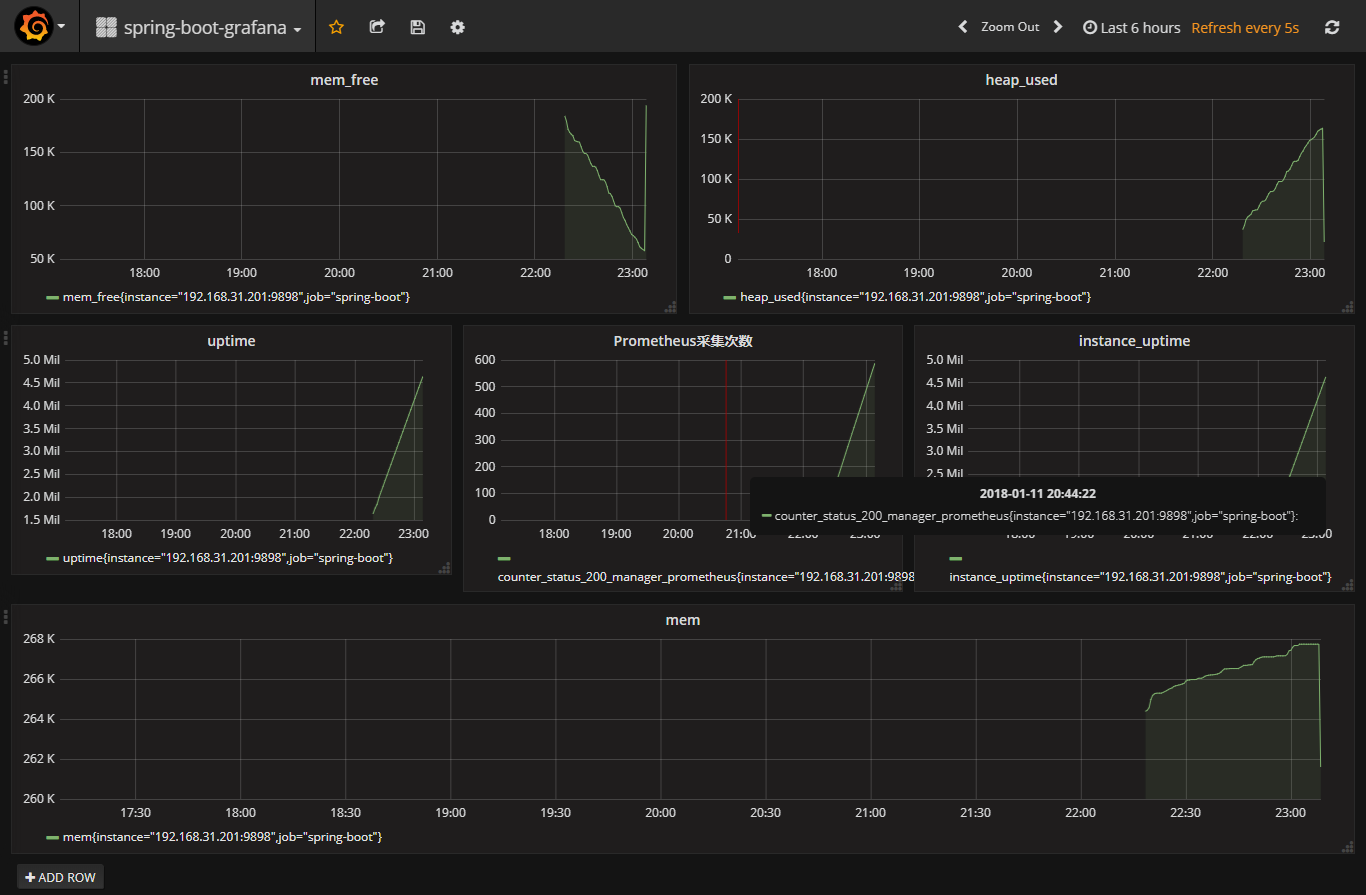Open the spring-boot-grafana dashboard picker
Screen dimensions: 1366x895
click(x=199, y=28)
